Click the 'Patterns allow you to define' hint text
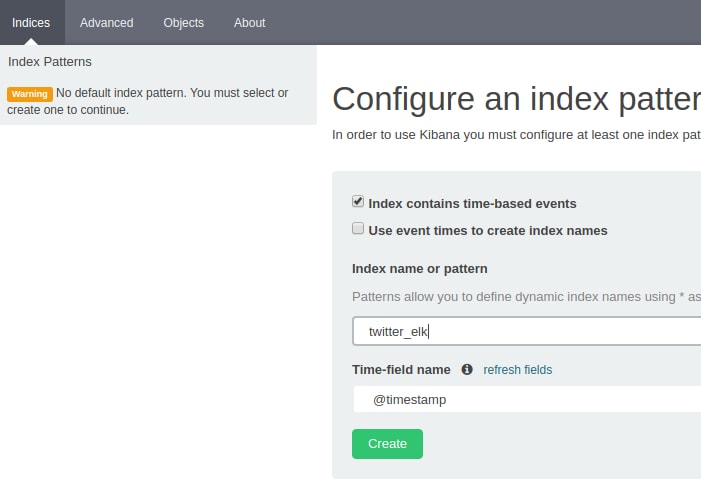 click(x=526, y=297)
